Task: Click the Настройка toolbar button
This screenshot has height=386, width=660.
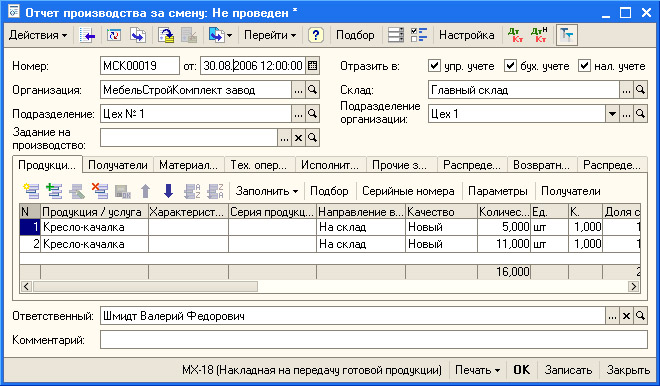Action: point(466,35)
